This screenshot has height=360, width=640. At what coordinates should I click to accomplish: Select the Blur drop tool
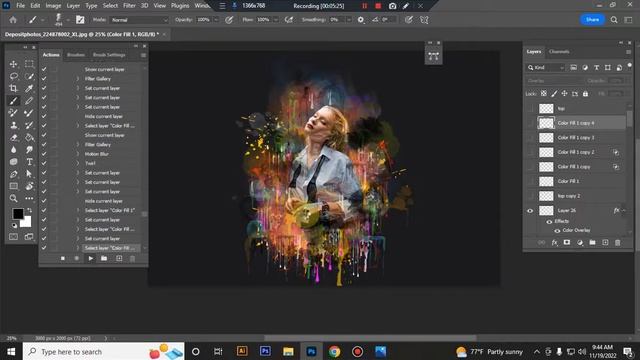point(13,150)
